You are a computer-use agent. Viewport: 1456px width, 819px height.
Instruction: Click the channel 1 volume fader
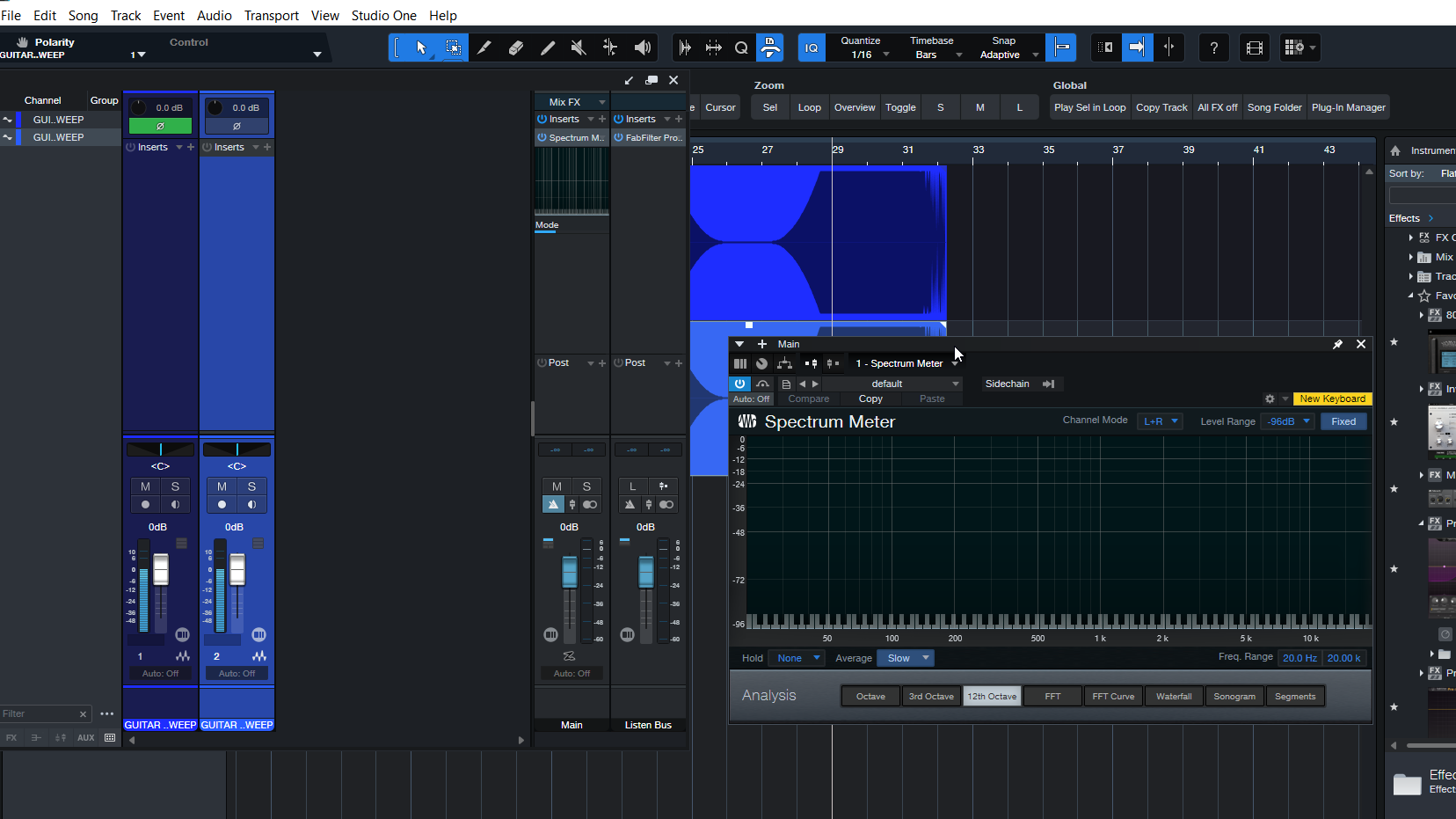[x=161, y=569]
